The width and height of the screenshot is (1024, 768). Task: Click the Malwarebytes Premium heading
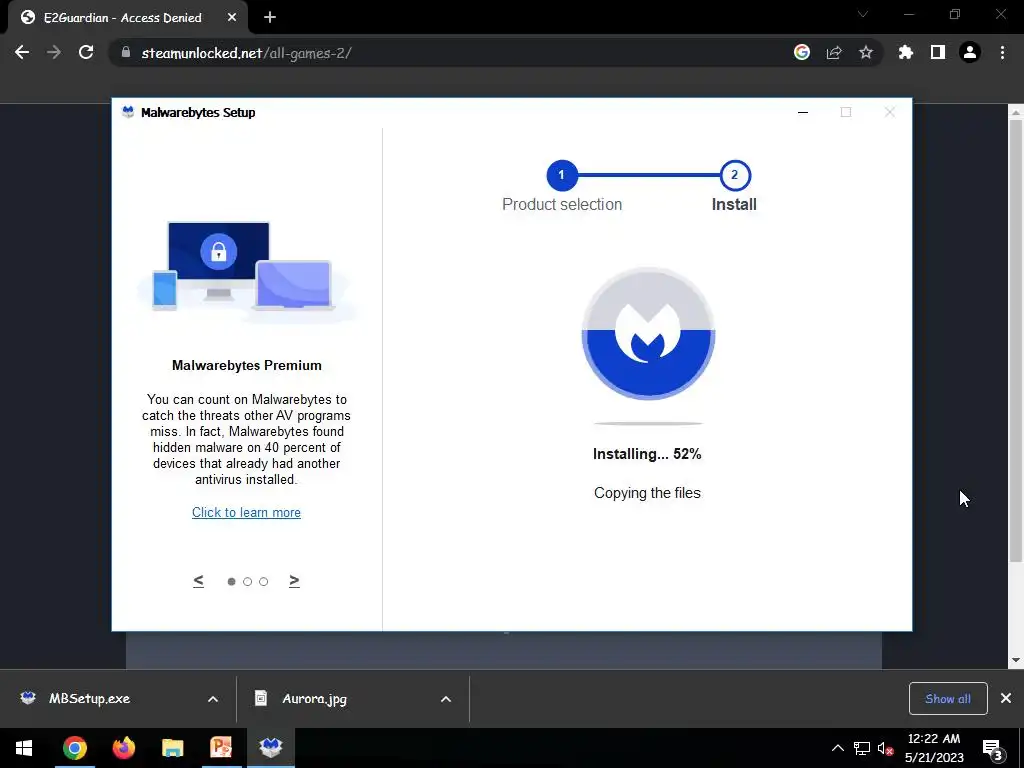coord(247,366)
